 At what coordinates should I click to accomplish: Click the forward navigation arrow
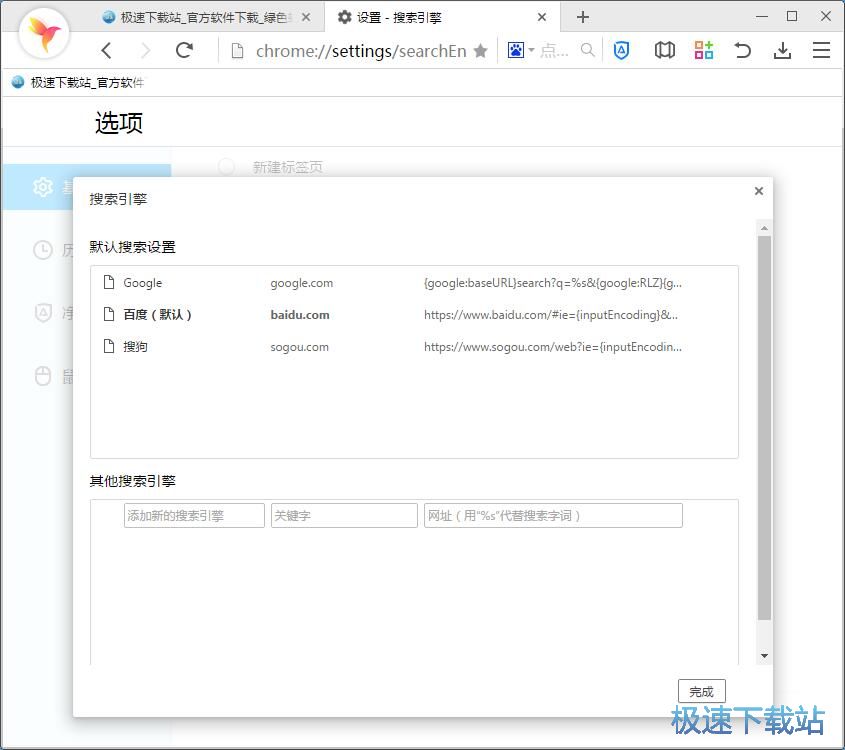click(146, 51)
